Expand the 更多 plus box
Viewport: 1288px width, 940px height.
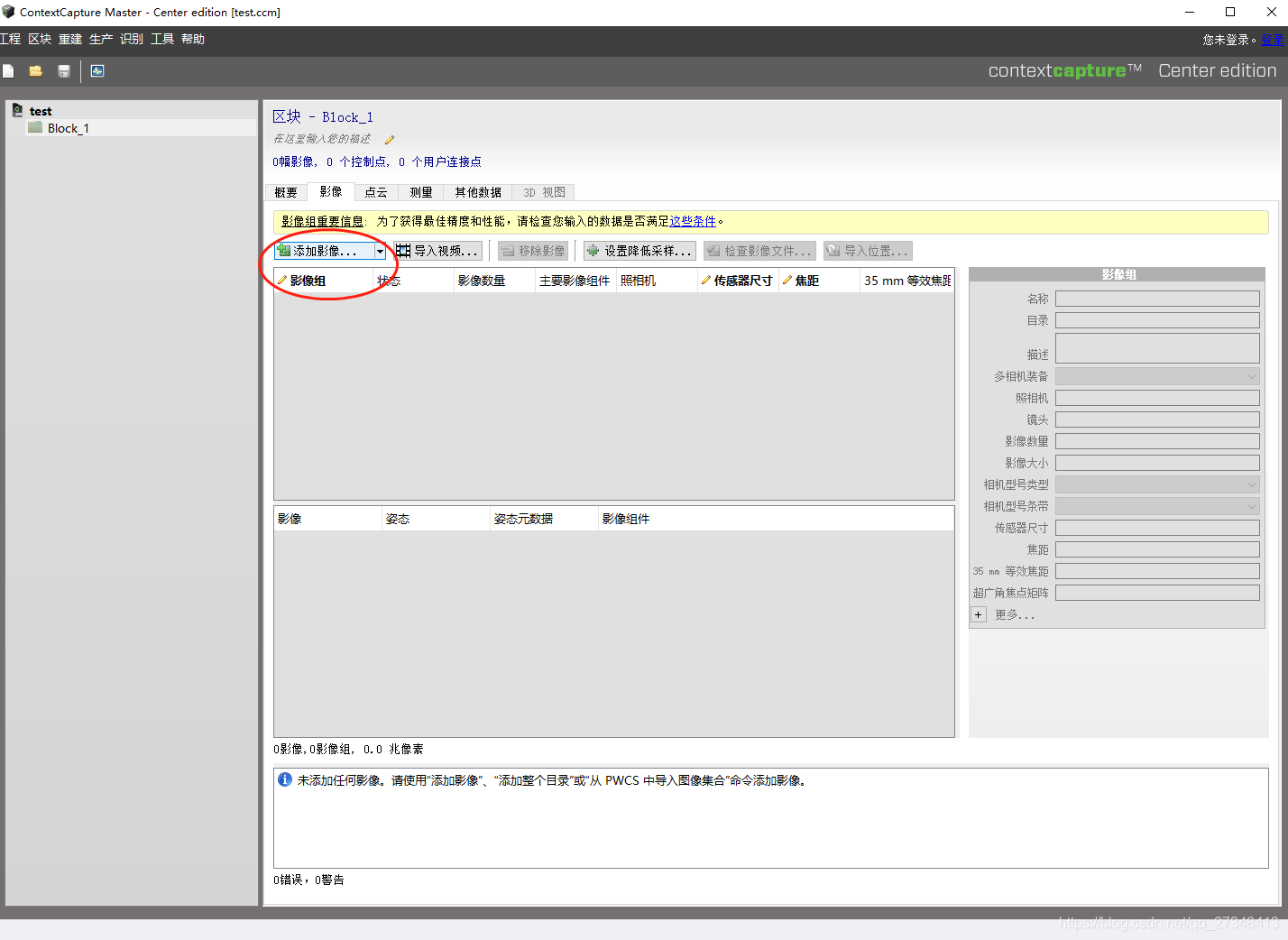(x=979, y=614)
